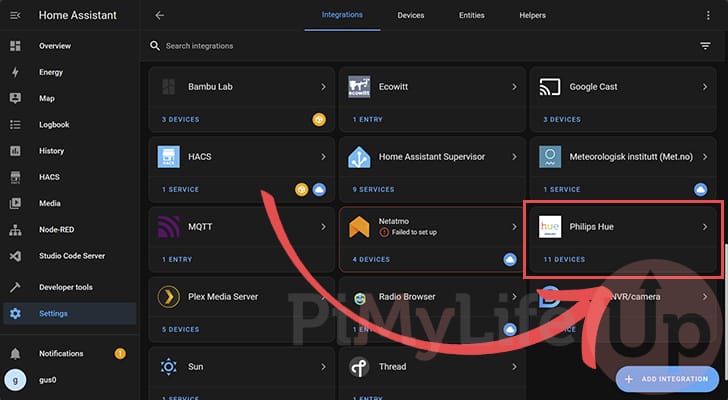728x400 pixels.
Task: Click the Plex Media Server logo
Action: 169,297
